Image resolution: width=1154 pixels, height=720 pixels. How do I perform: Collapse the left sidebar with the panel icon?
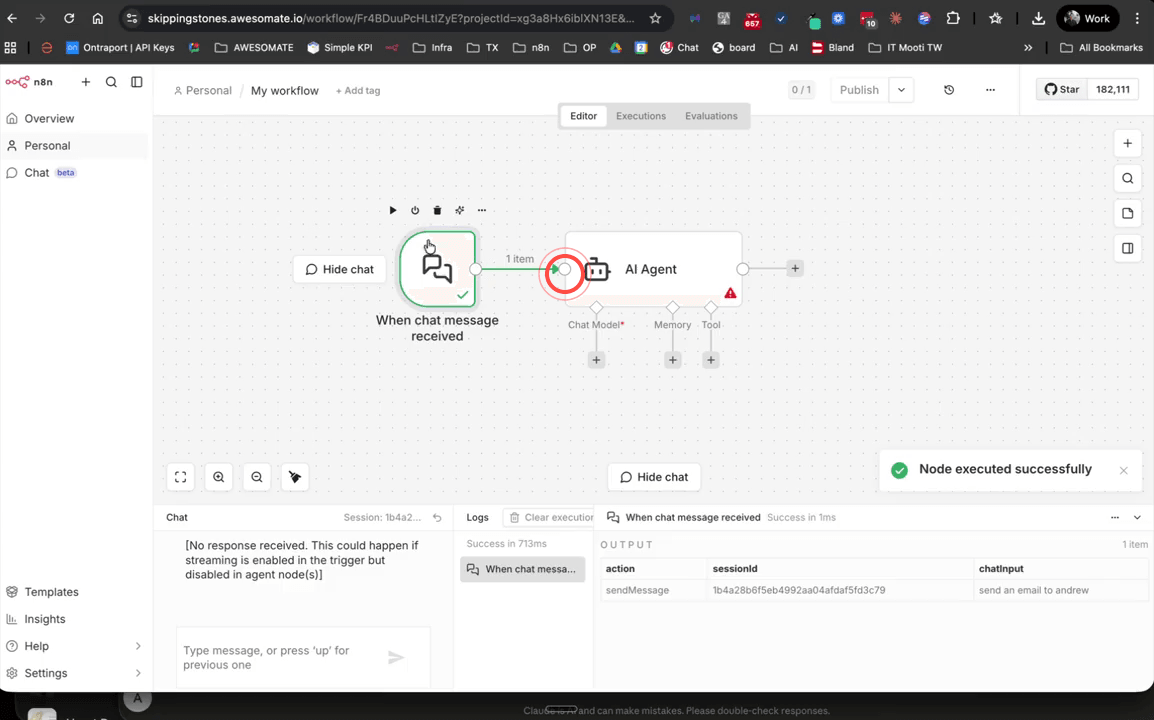[x=137, y=82]
